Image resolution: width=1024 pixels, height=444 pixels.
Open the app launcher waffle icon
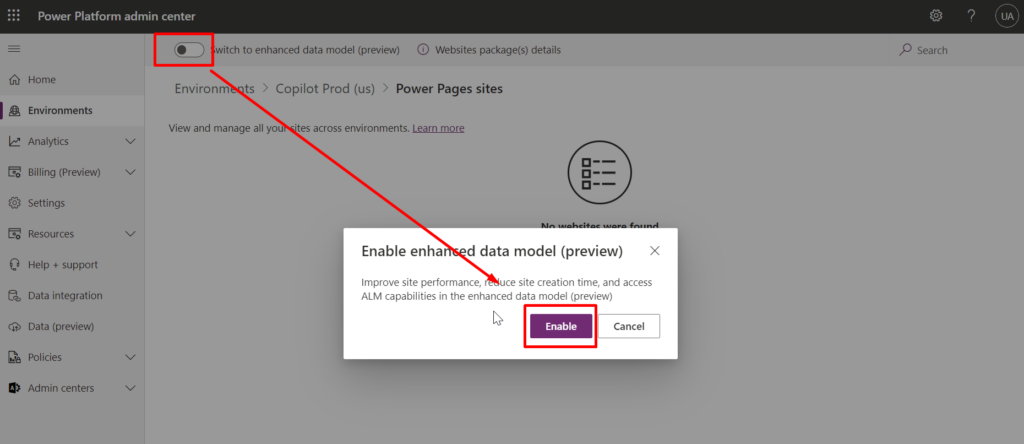[x=14, y=16]
